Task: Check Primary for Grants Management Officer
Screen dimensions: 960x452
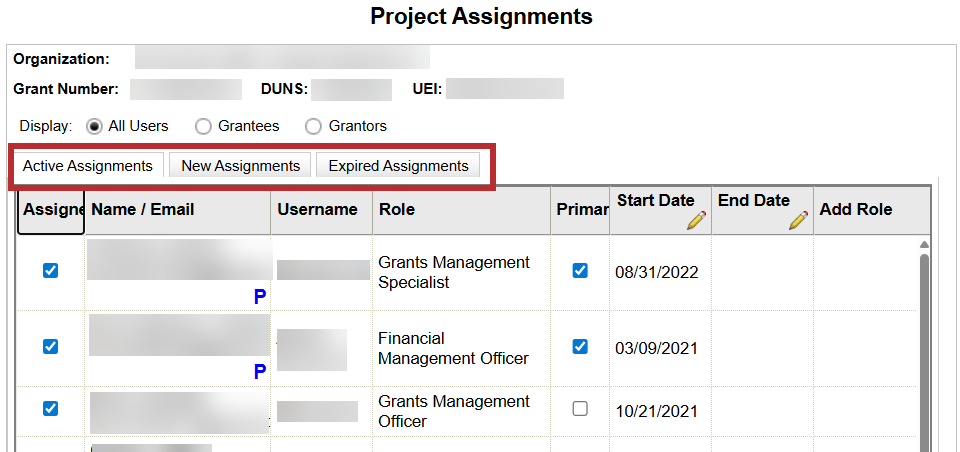Action: tap(580, 409)
